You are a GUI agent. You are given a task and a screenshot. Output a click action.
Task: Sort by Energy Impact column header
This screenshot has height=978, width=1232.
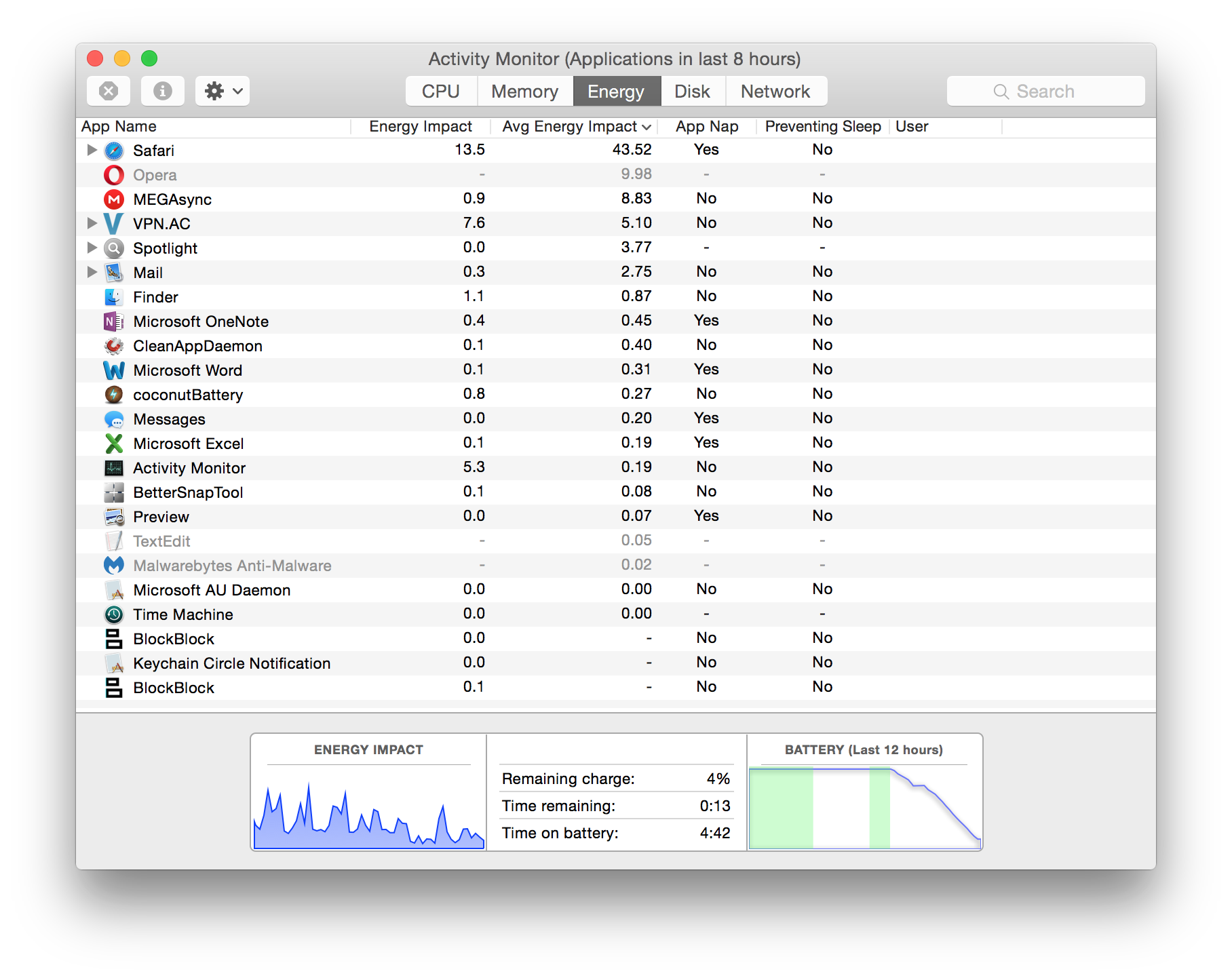tap(421, 127)
